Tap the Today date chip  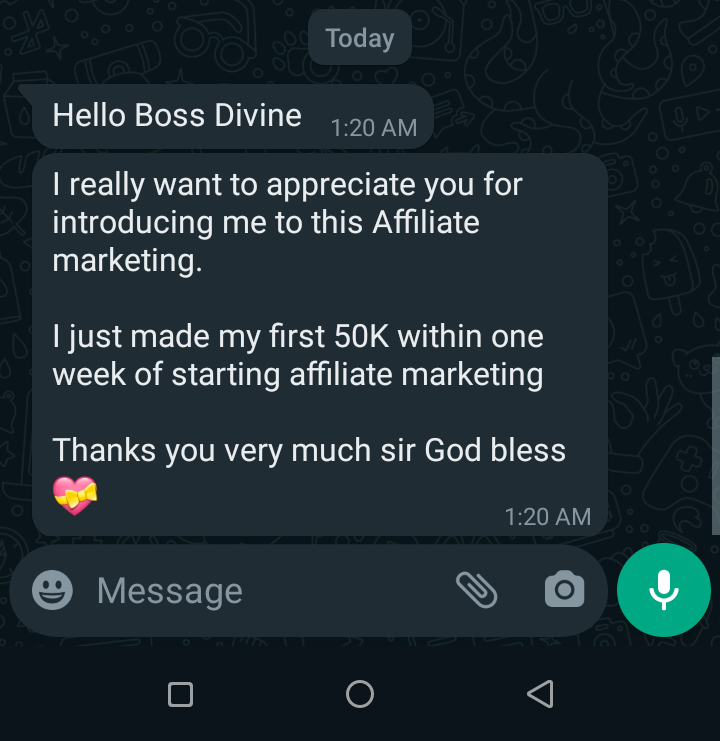click(360, 38)
